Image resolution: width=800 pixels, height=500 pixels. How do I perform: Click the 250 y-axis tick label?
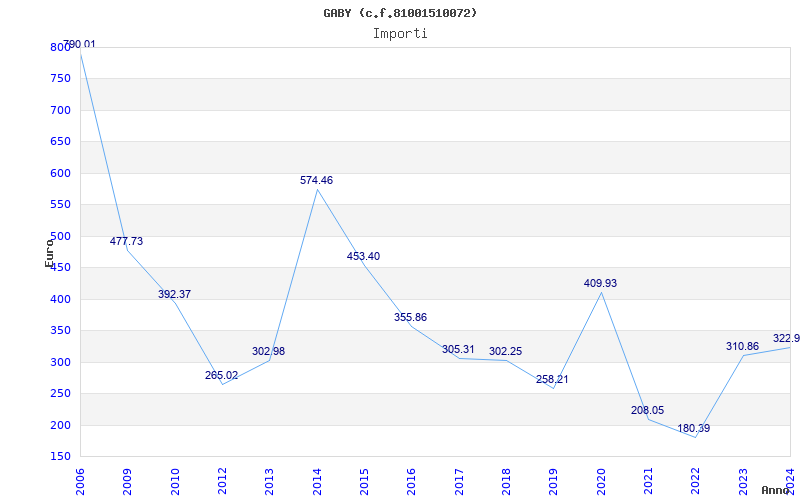coord(60,394)
